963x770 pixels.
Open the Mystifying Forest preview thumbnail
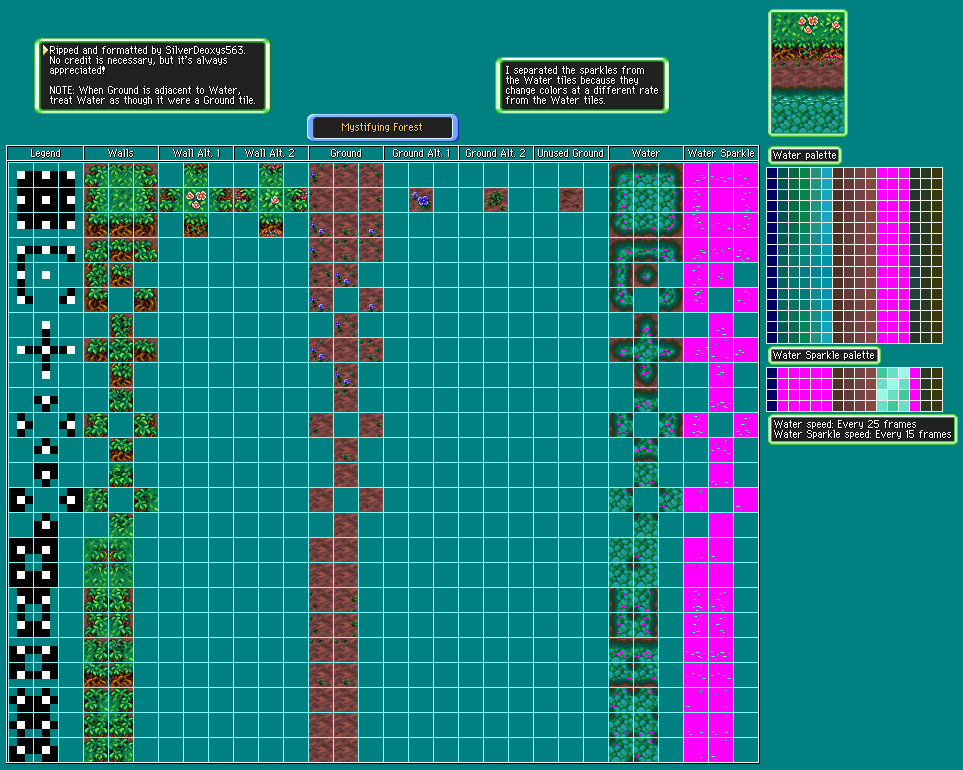pos(808,73)
